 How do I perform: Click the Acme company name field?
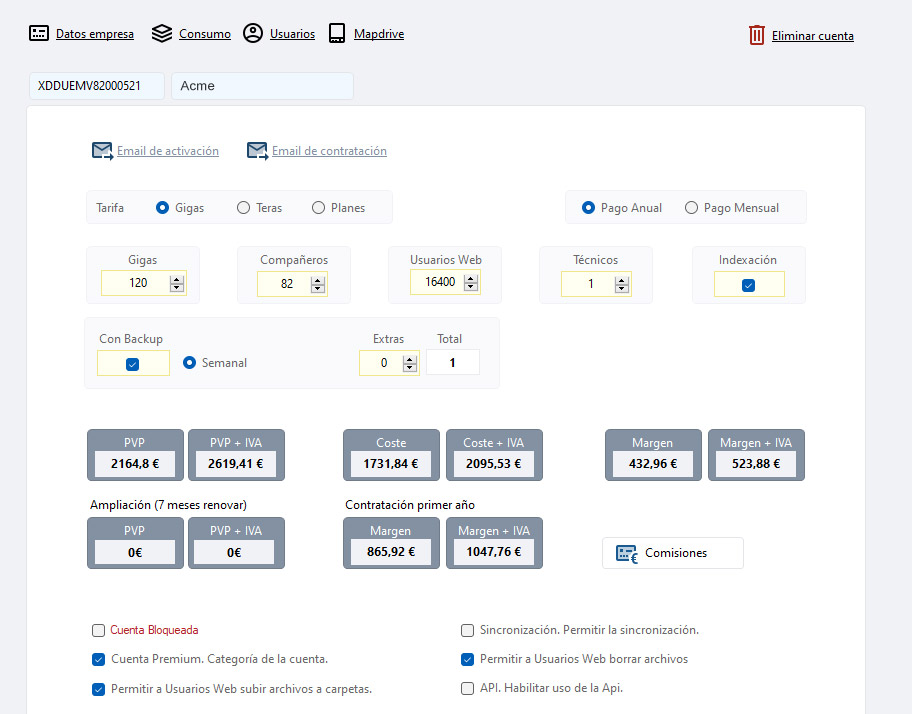(262, 86)
